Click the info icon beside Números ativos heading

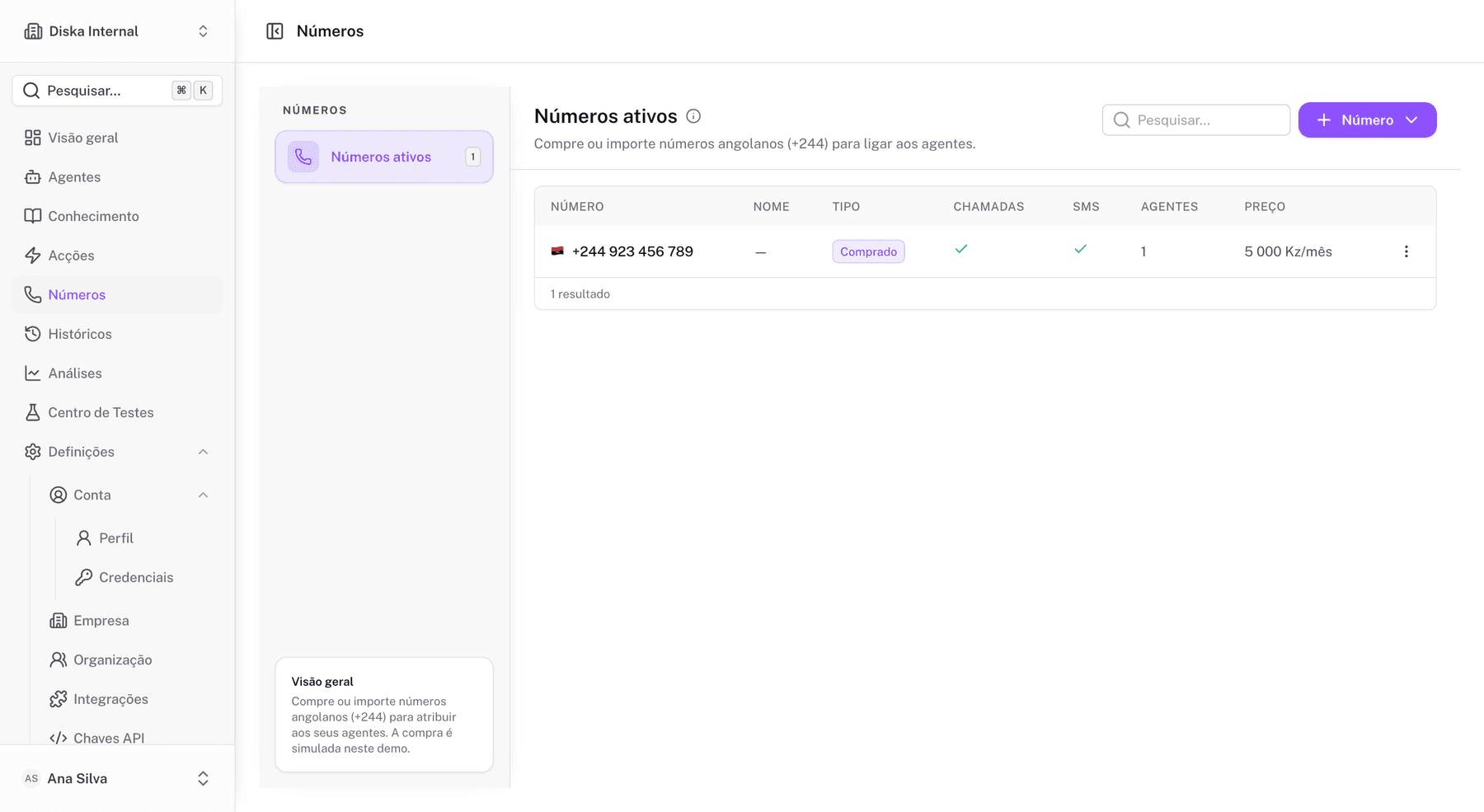tap(693, 116)
